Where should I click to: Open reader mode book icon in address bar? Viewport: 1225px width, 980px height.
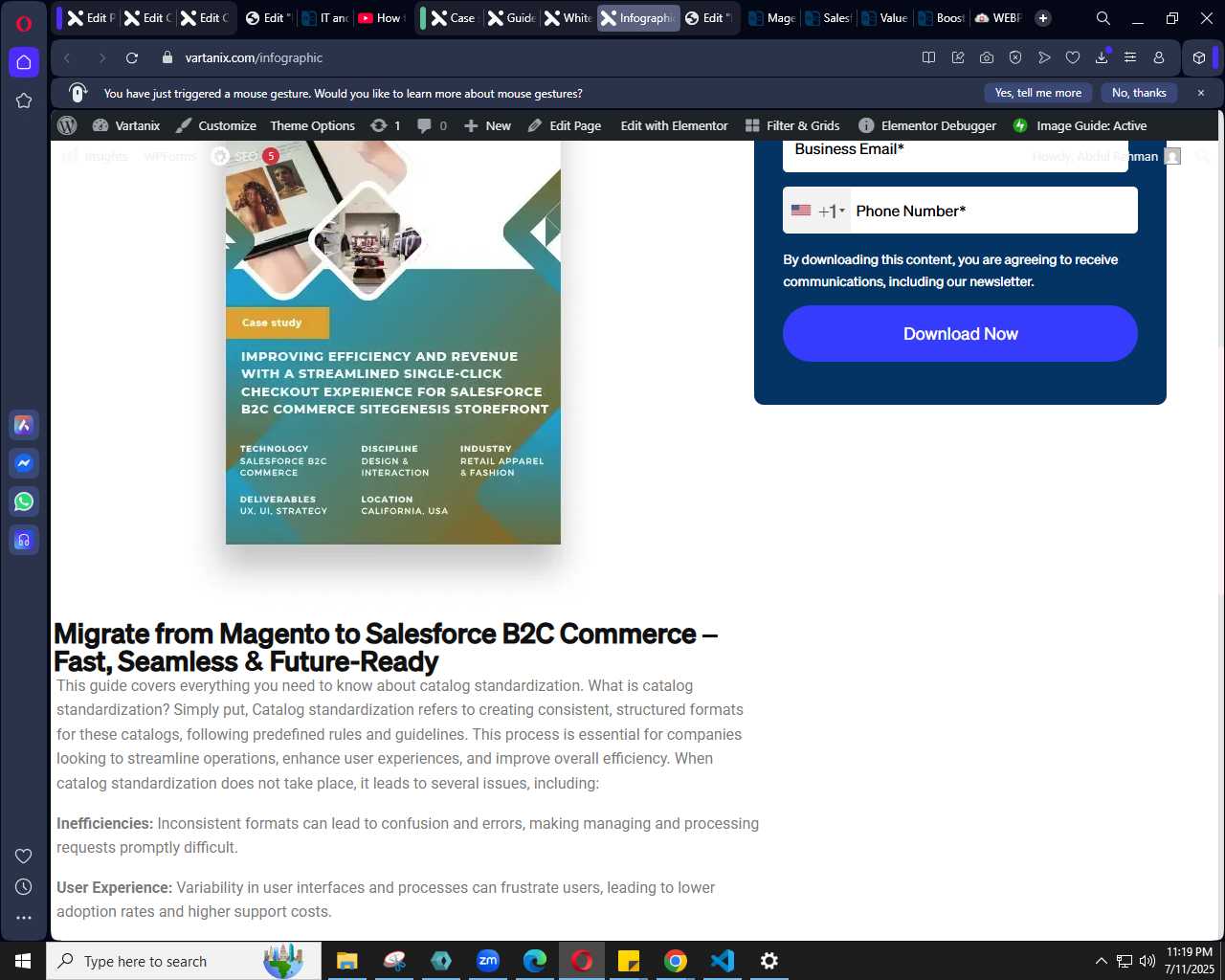point(928,58)
